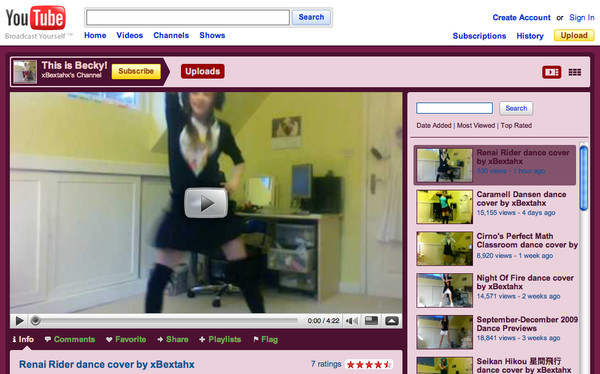Image resolution: width=600 pixels, height=374 pixels.
Task: Open September-December 2009 Dance Previews thumbnail
Action: tap(445, 332)
